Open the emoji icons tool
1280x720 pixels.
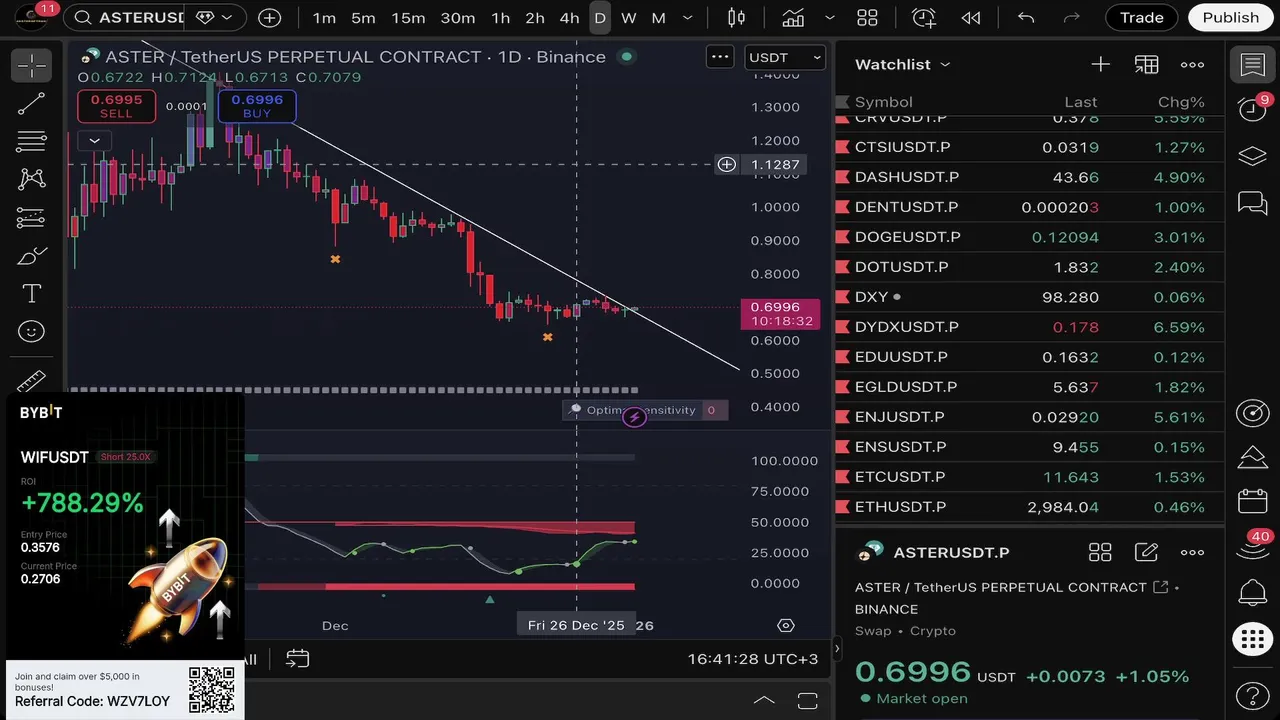click(32, 332)
